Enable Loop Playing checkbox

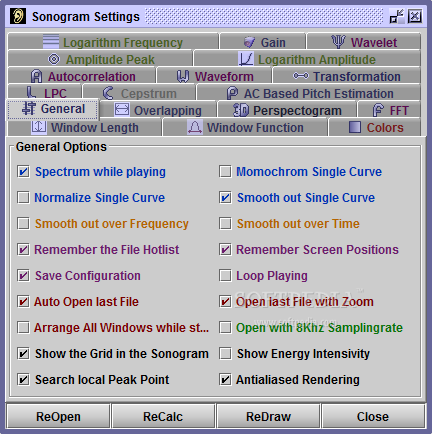point(225,276)
